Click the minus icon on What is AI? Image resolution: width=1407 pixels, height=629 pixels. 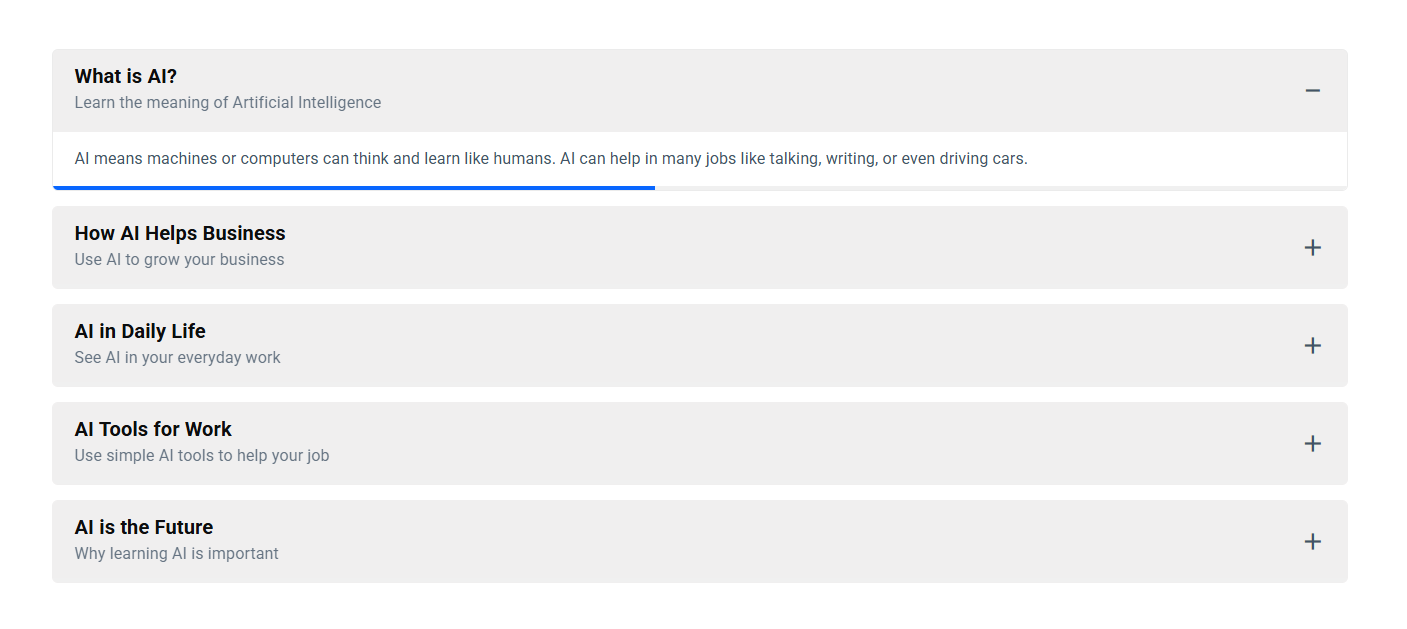click(1312, 91)
